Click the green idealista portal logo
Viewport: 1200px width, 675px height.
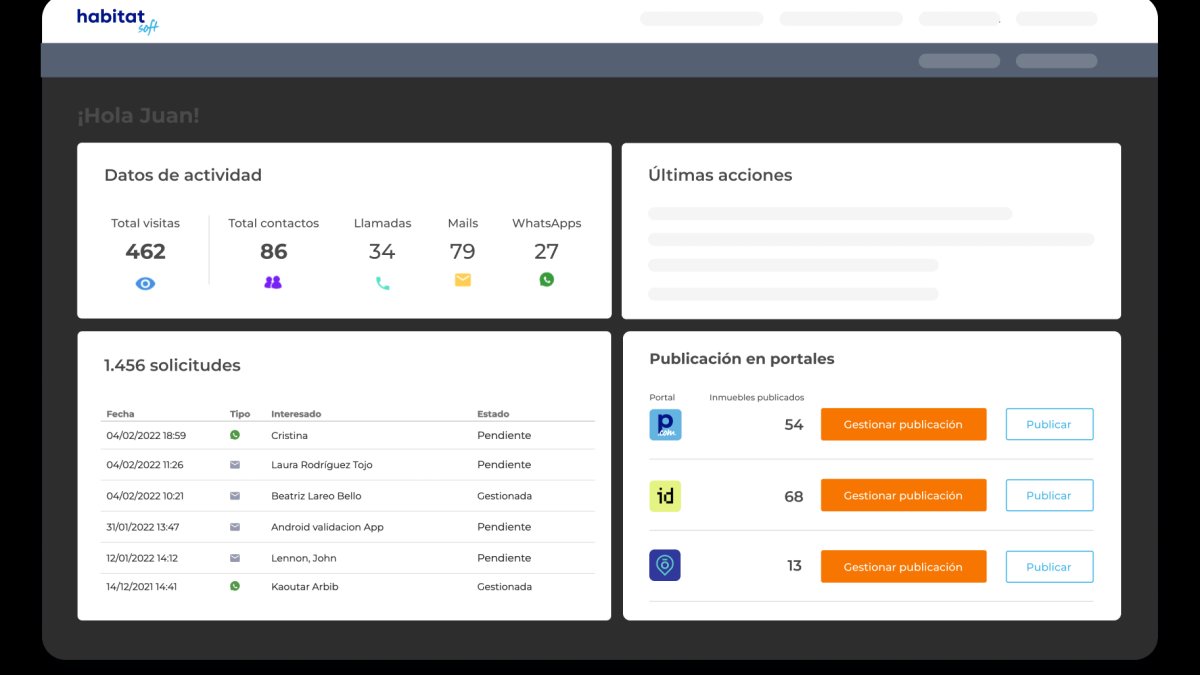pos(665,496)
